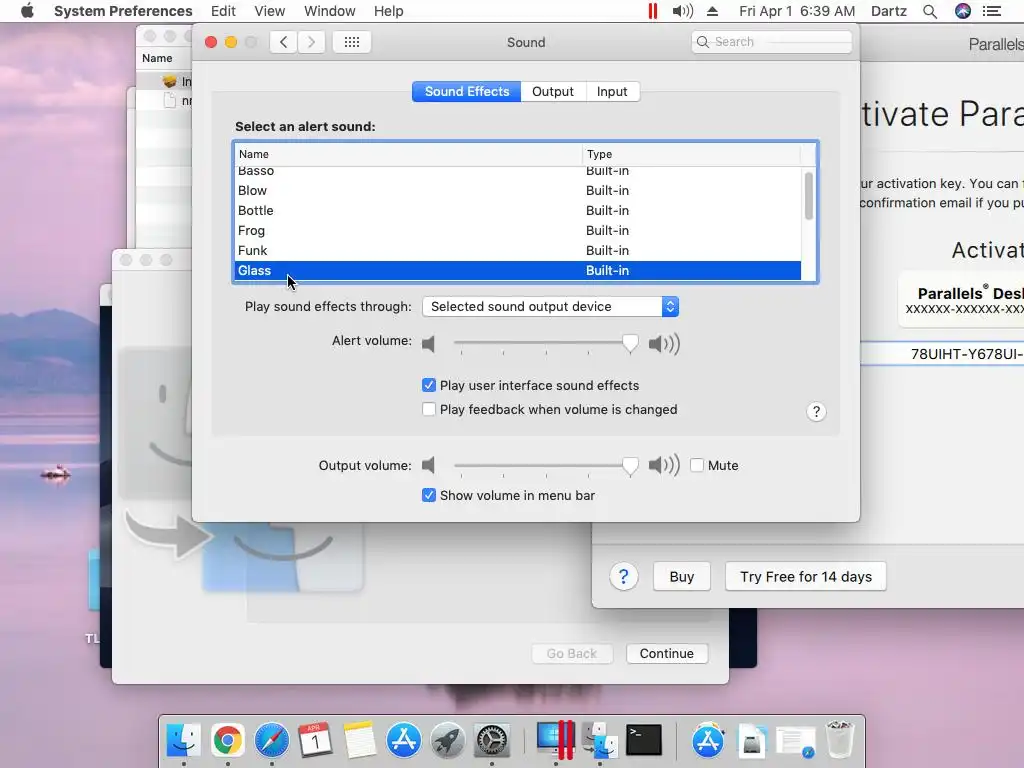The width and height of the screenshot is (1024, 768).
Task: Click Continue in Migration Assistant
Action: tap(667, 654)
